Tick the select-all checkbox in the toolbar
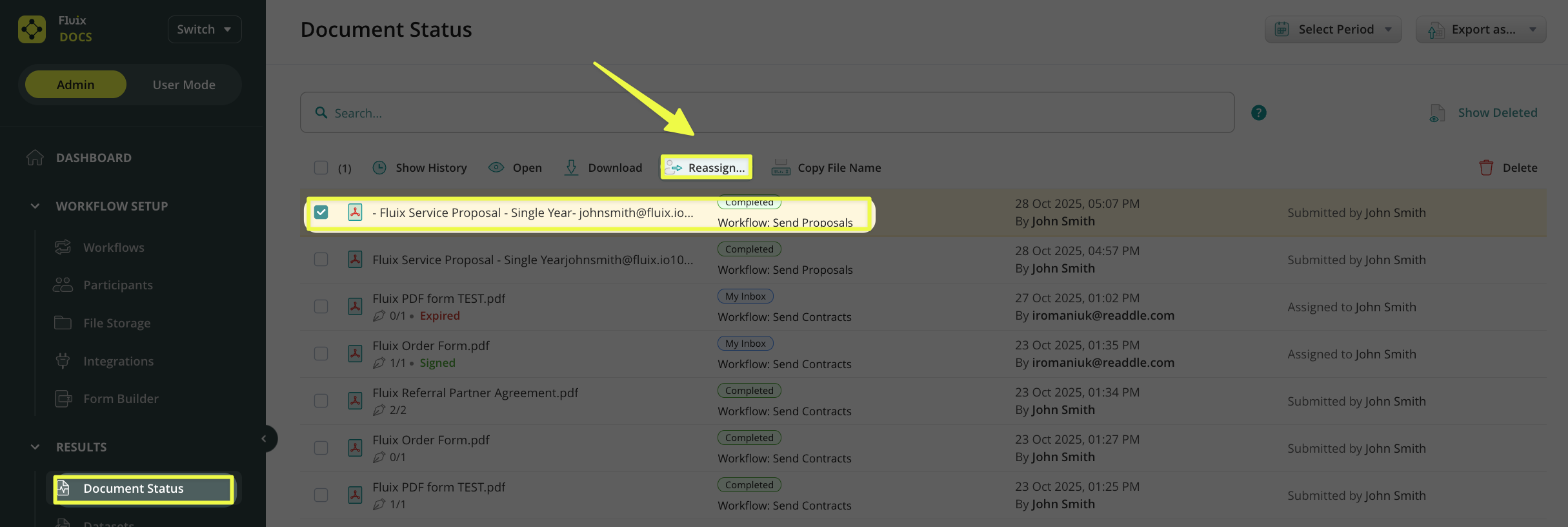Screen dimensions: 1568x527 (321, 168)
